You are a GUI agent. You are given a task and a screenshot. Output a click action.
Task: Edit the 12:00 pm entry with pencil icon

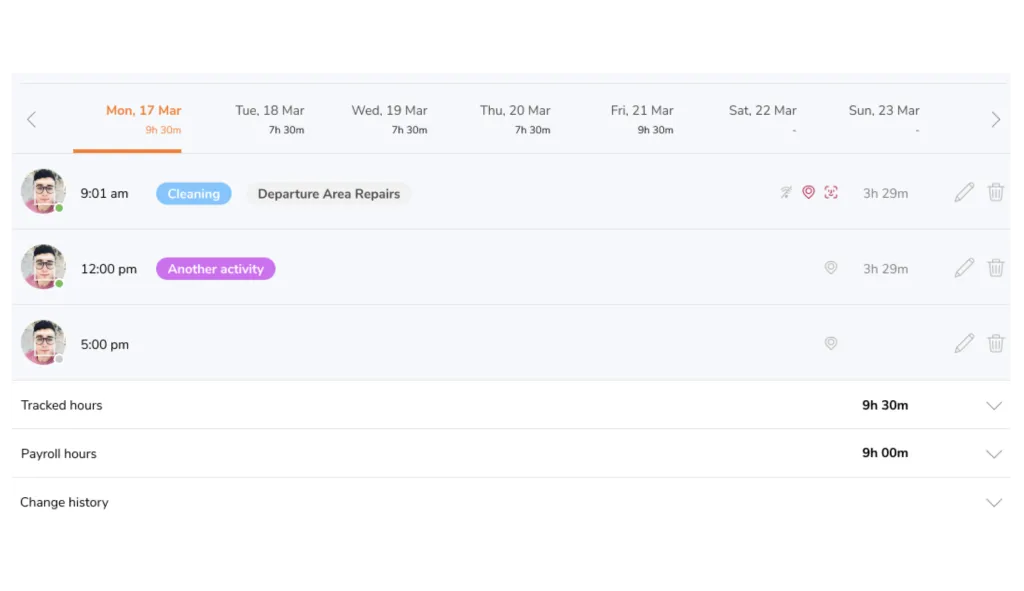(x=964, y=268)
